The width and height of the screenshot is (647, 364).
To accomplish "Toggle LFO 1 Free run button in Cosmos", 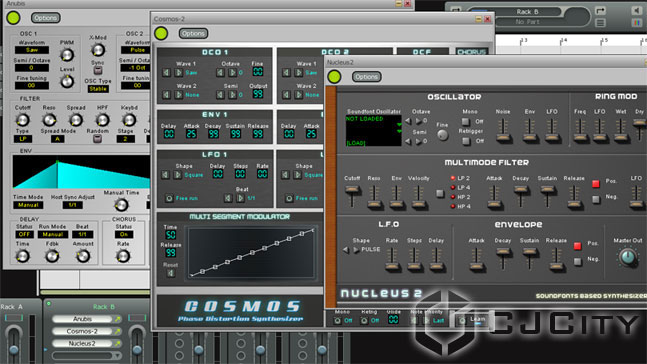I will point(169,199).
